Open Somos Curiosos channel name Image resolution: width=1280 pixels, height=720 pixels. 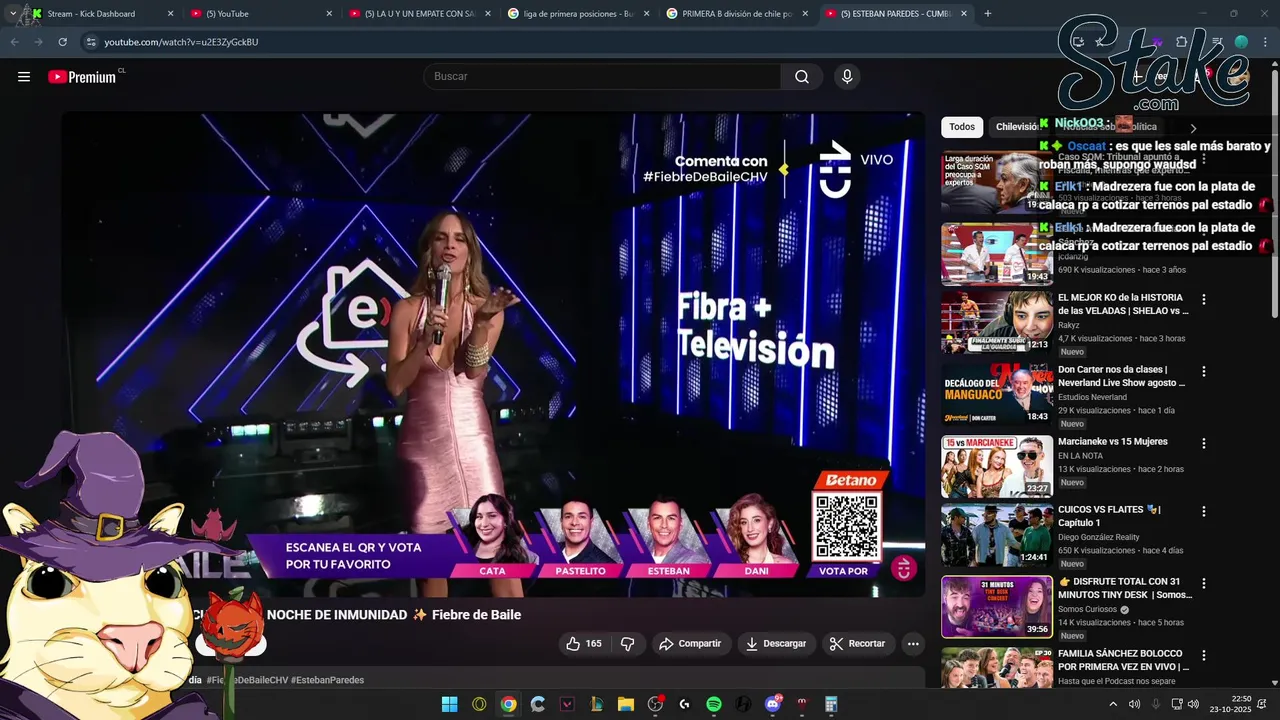1088,610
